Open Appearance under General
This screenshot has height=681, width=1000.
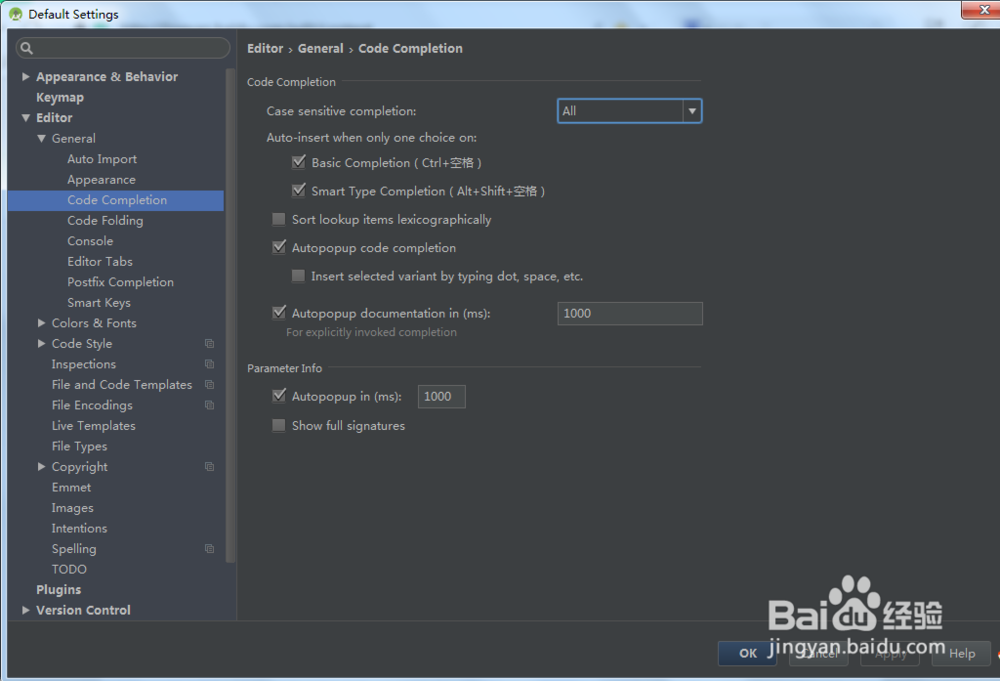(x=101, y=179)
